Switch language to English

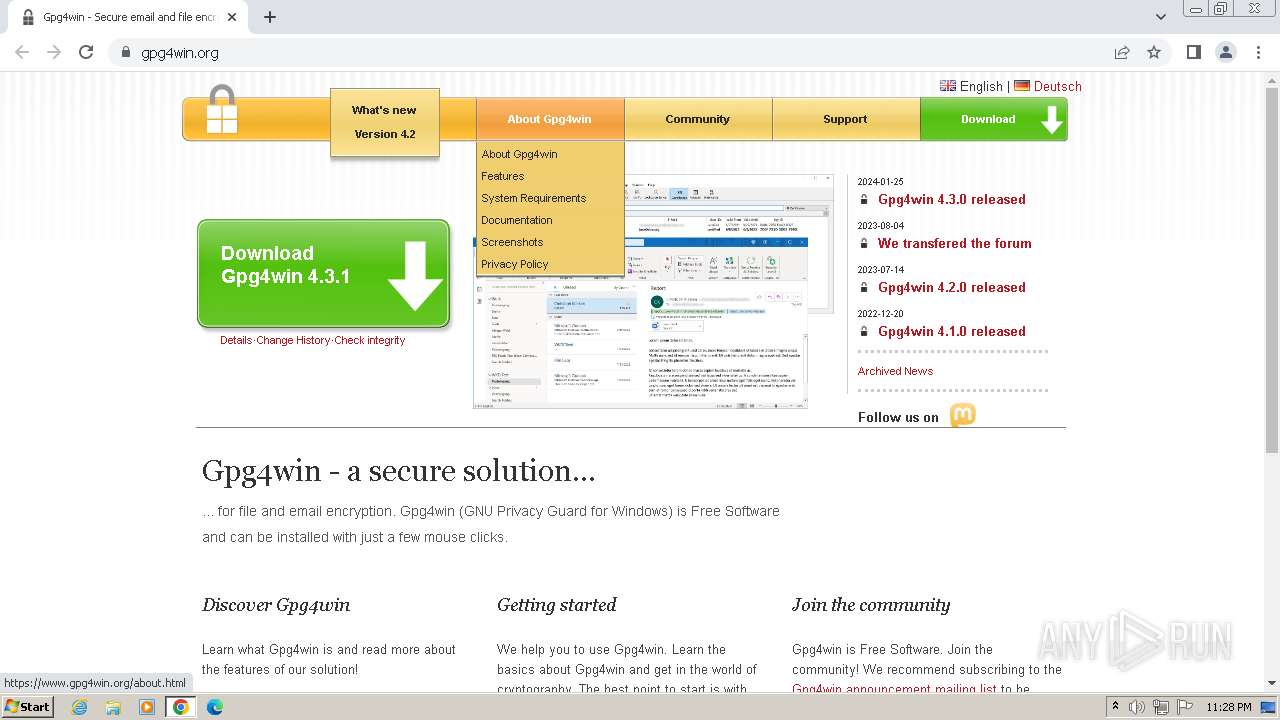981,86
